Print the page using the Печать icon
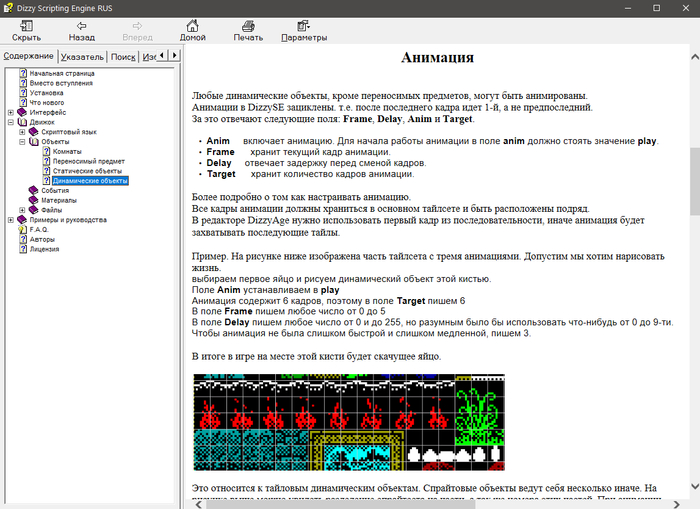The width and height of the screenshot is (700, 509). 248,26
